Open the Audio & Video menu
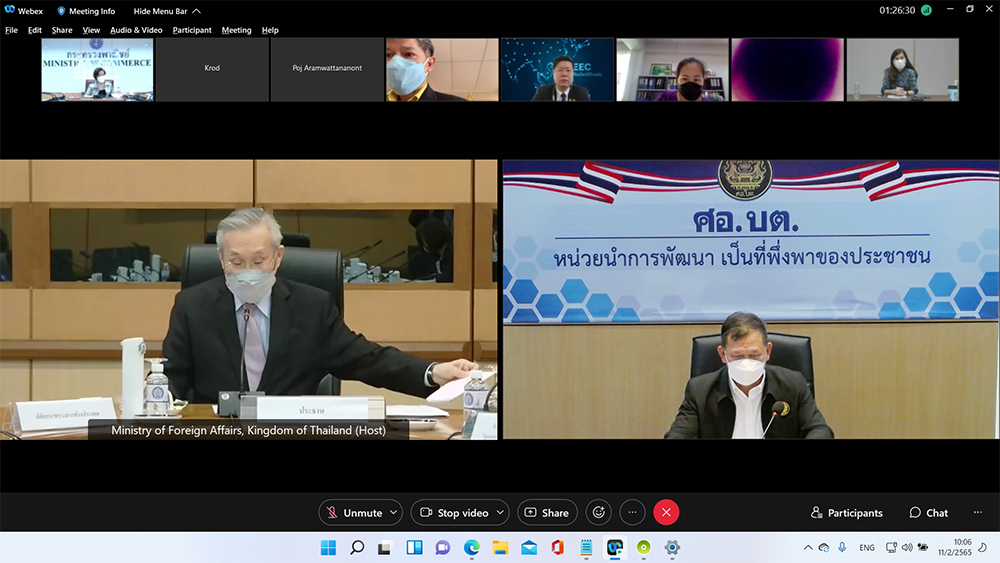This screenshot has width=1000, height=563. tap(136, 30)
